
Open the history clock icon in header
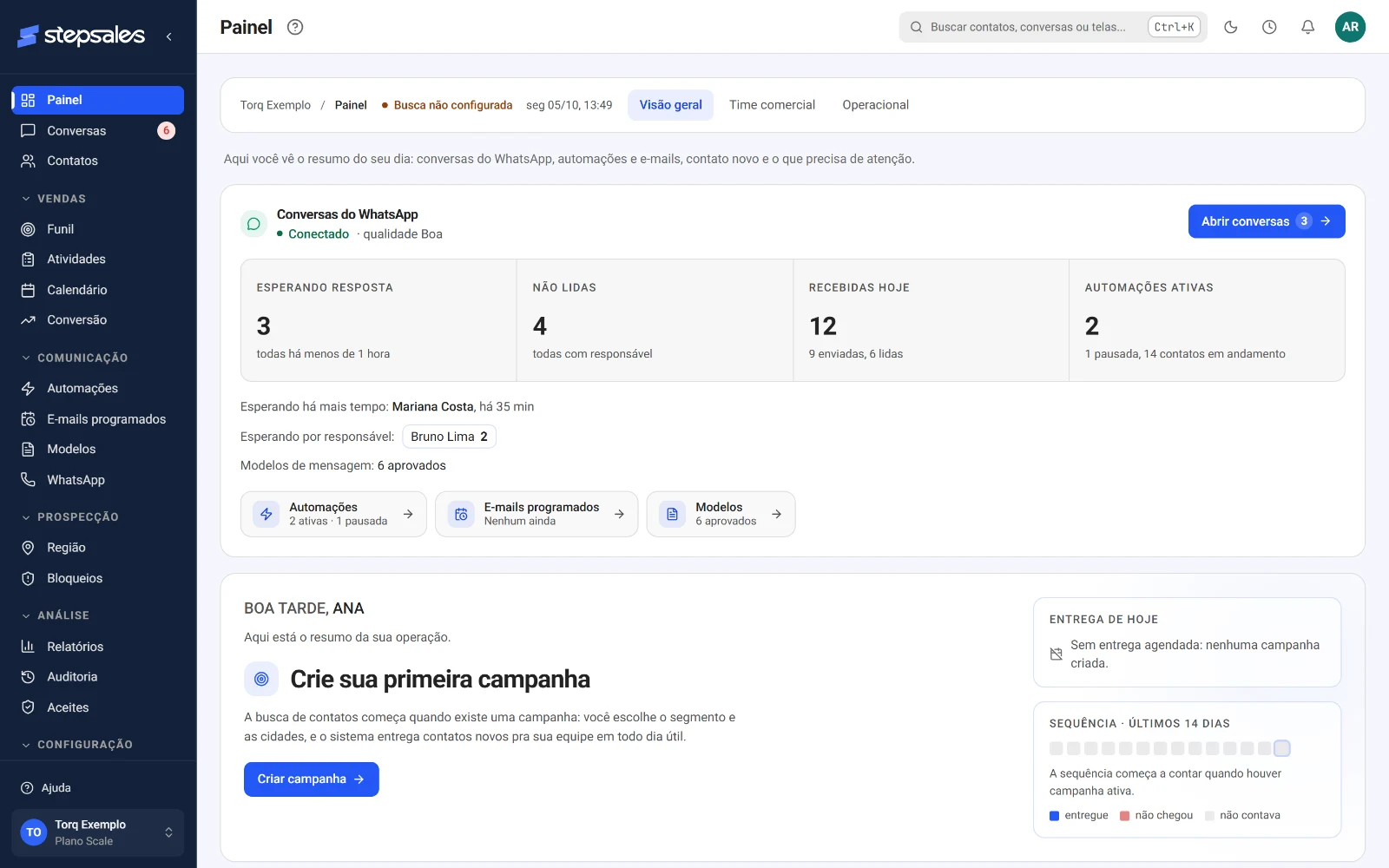[x=1269, y=27]
